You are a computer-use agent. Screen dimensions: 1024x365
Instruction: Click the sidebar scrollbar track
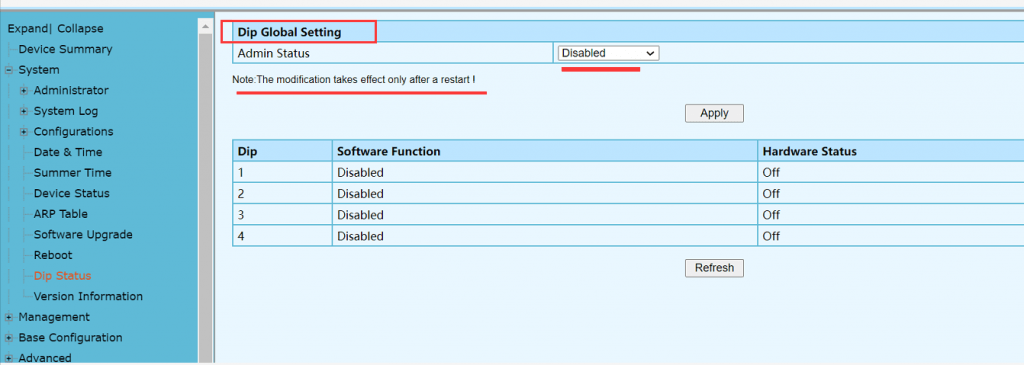pyautogui.click(x=206, y=199)
